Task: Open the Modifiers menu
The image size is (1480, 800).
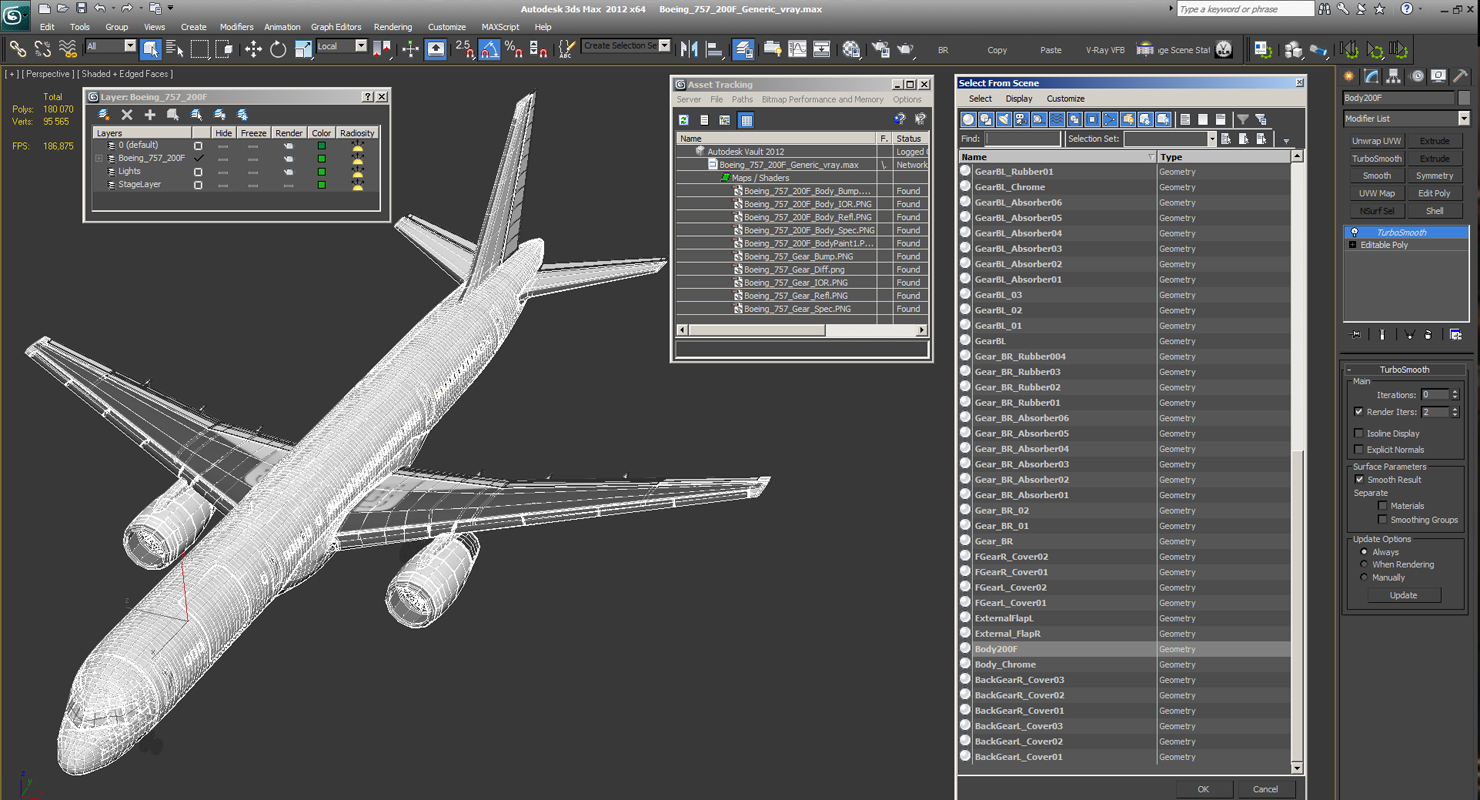Action: (x=236, y=27)
